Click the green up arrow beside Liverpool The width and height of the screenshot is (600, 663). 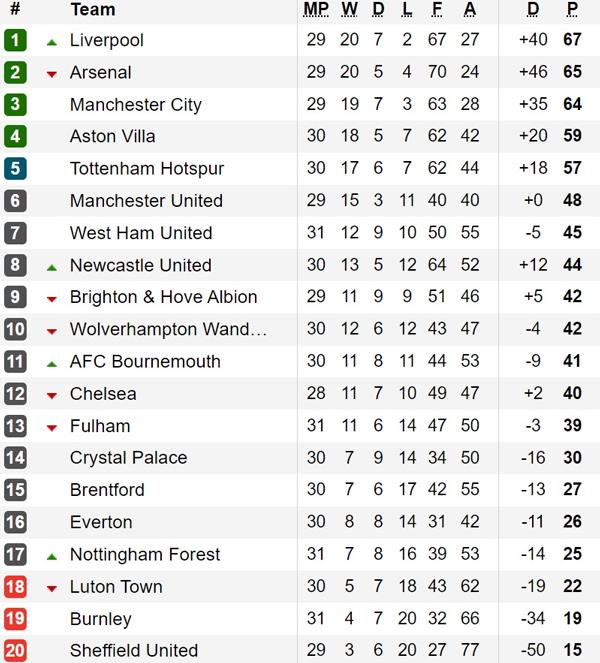52,41
